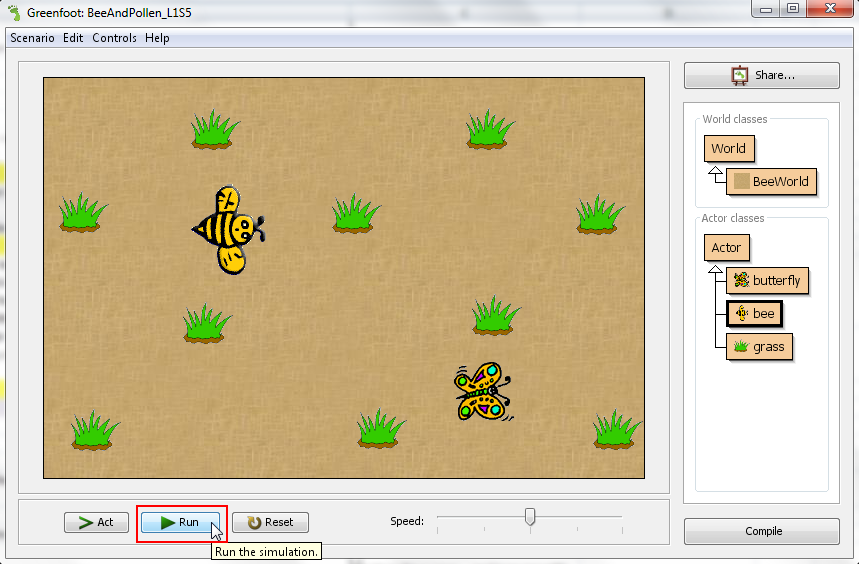This screenshot has width=859, height=564.
Task: Select the BeeWorld class
Action: click(x=771, y=181)
